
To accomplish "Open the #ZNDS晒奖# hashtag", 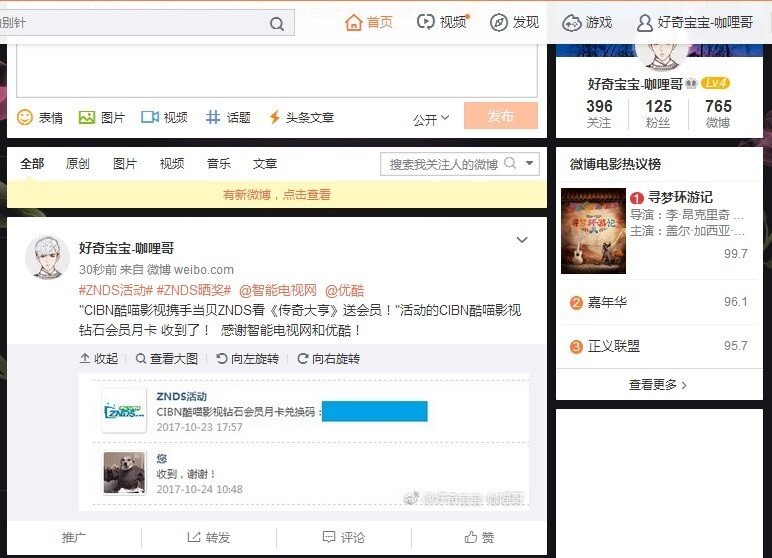I will 193,290.
